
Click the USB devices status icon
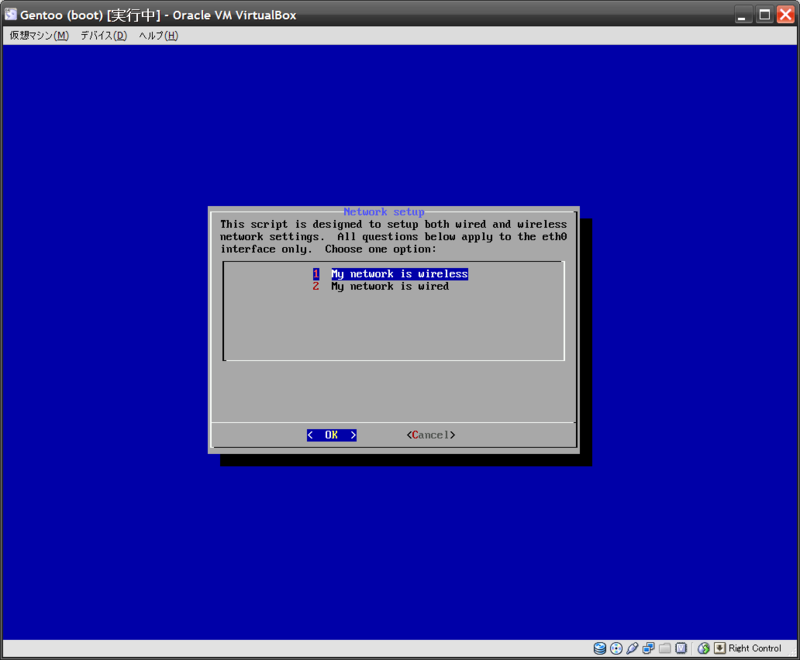coord(632,648)
